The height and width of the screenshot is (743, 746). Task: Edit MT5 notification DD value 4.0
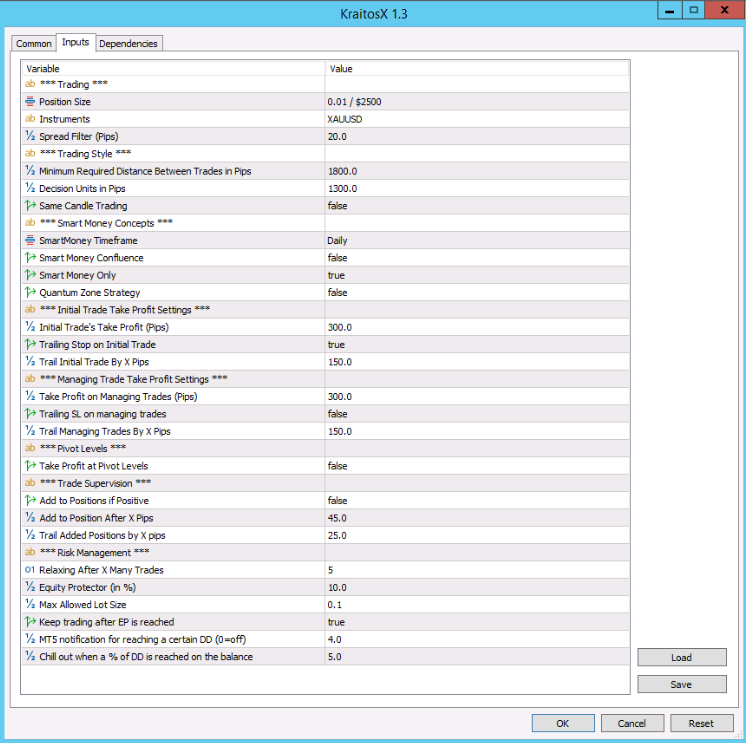(x=477, y=639)
